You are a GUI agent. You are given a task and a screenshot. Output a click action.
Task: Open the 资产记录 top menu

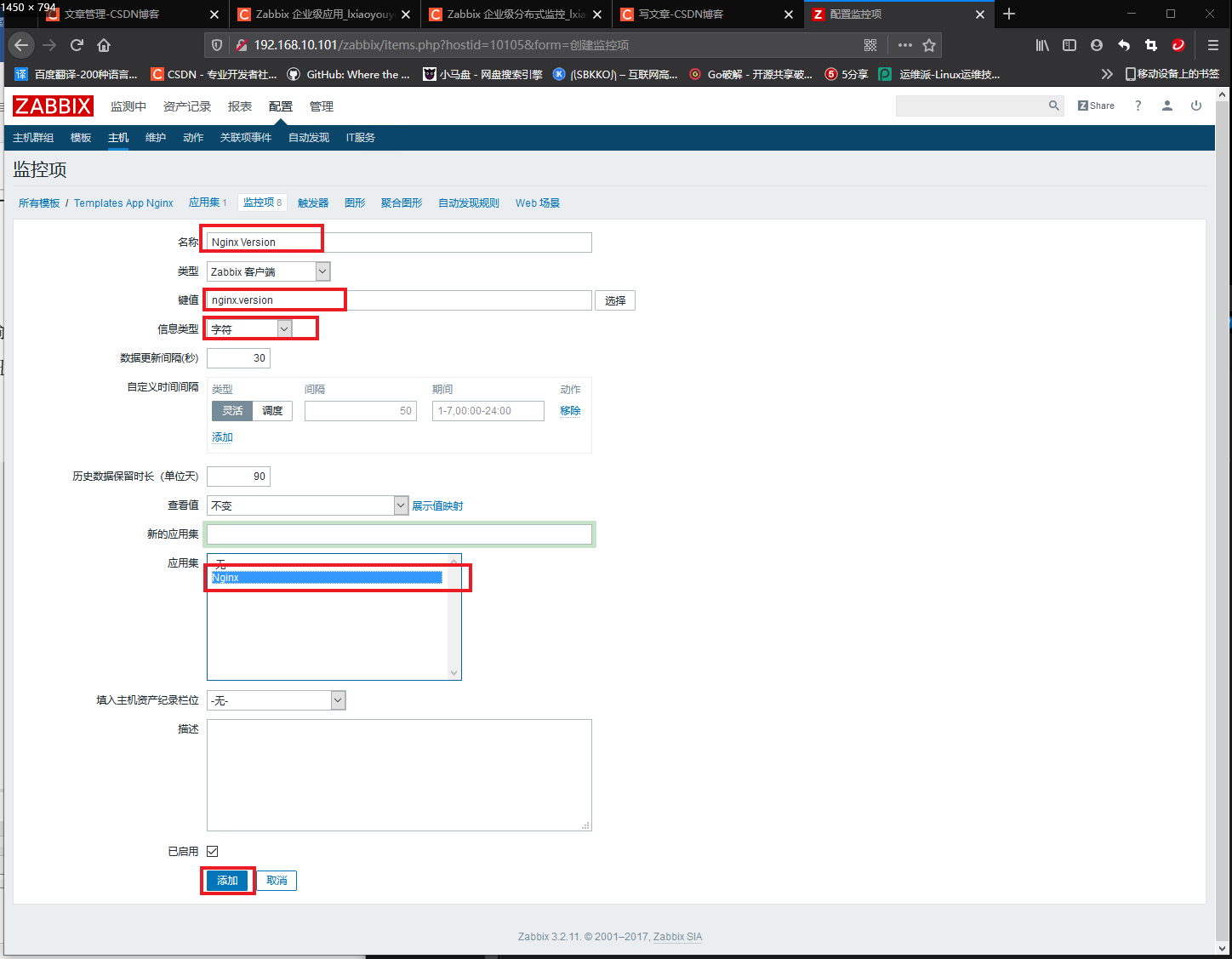(x=187, y=106)
